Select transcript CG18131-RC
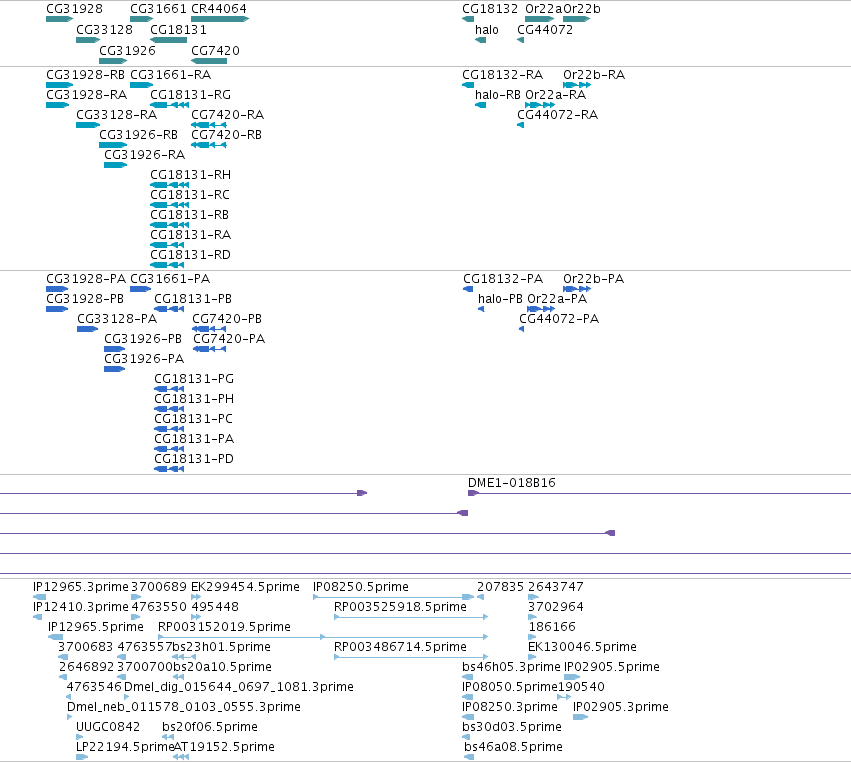Image resolution: width=851 pixels, height=762 pixels. click(x=169, y=205)
